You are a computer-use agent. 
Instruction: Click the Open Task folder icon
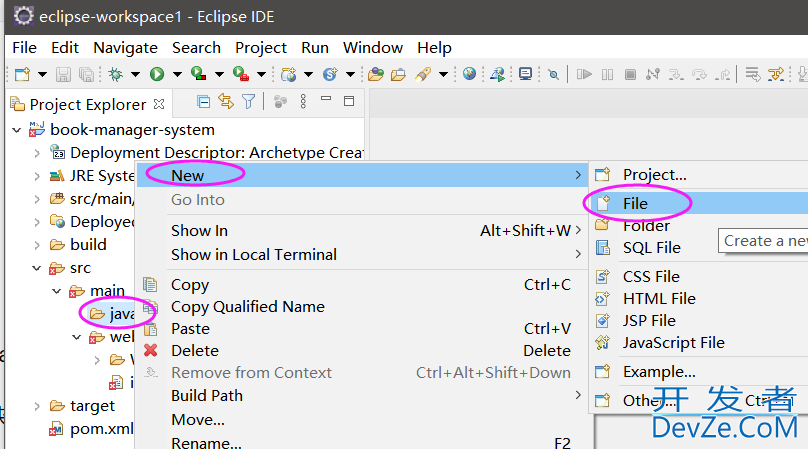click(398, 75)
